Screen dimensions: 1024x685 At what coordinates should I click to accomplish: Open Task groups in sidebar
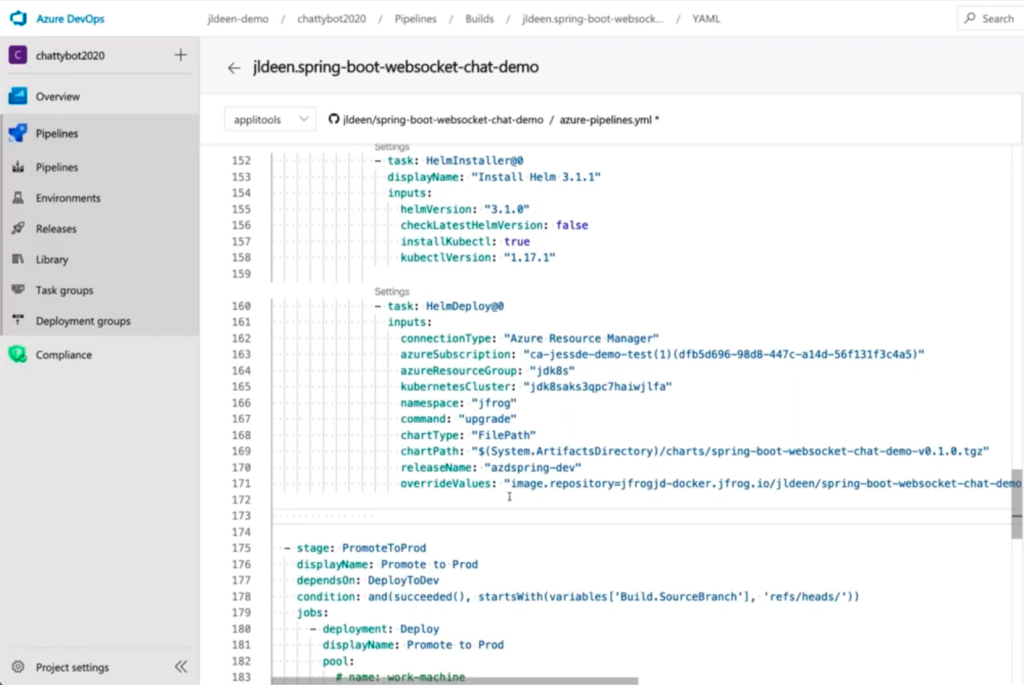click(x=64, y=291)
